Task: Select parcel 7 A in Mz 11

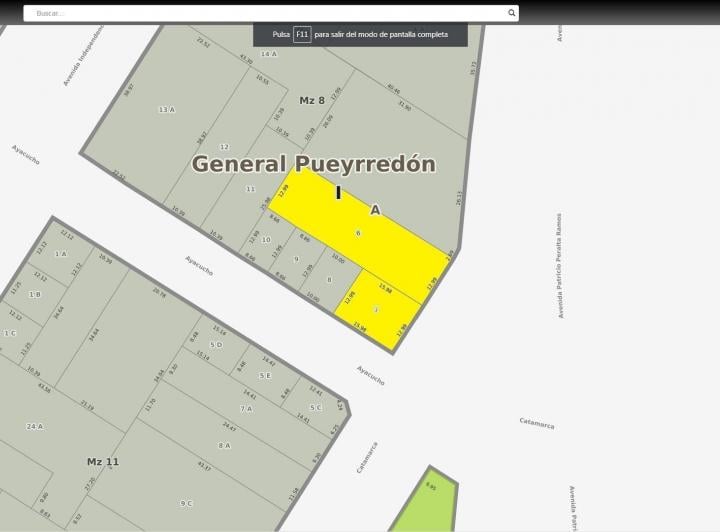Action: [x=246, y=409]
